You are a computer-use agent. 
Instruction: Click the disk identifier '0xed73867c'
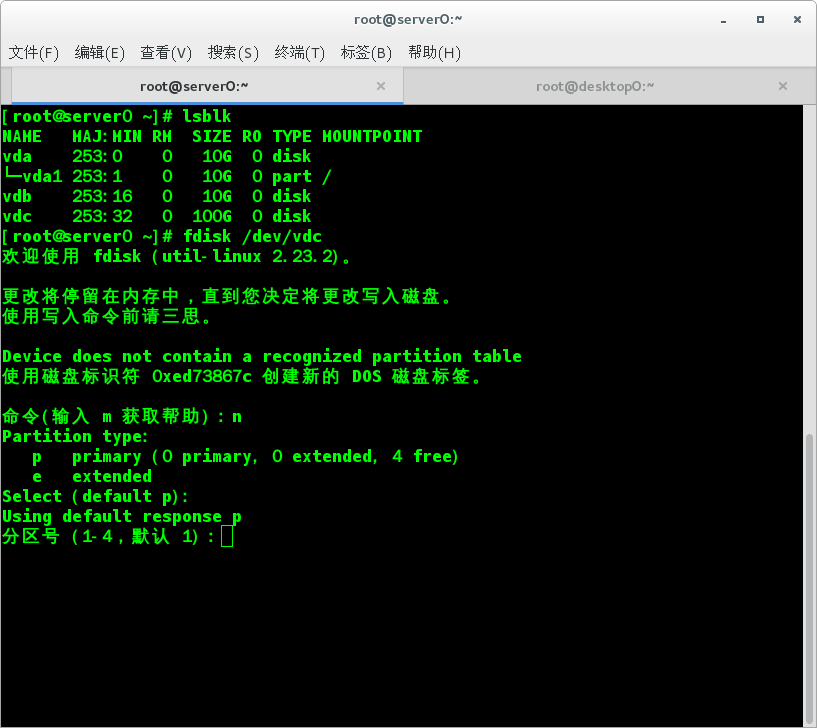[202, 376]
